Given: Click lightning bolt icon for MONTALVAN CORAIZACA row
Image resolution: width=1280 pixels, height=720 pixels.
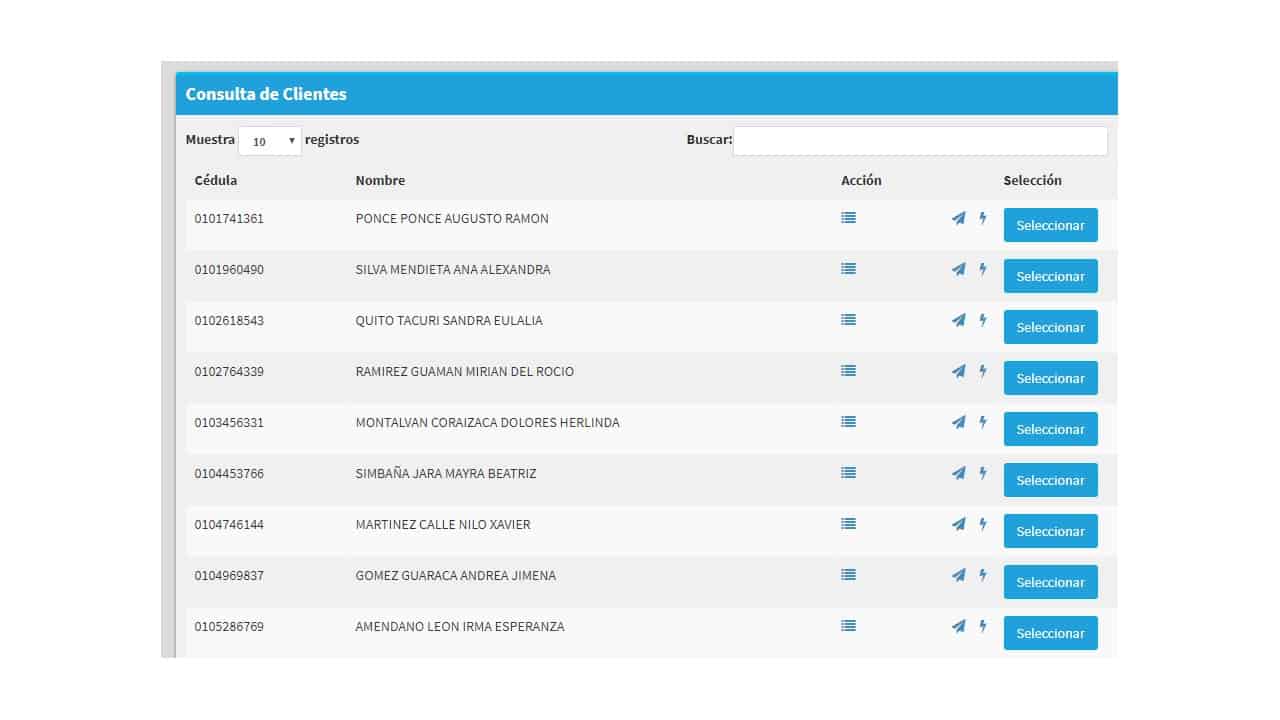Looking at the screenshot, I should point(982,422).
